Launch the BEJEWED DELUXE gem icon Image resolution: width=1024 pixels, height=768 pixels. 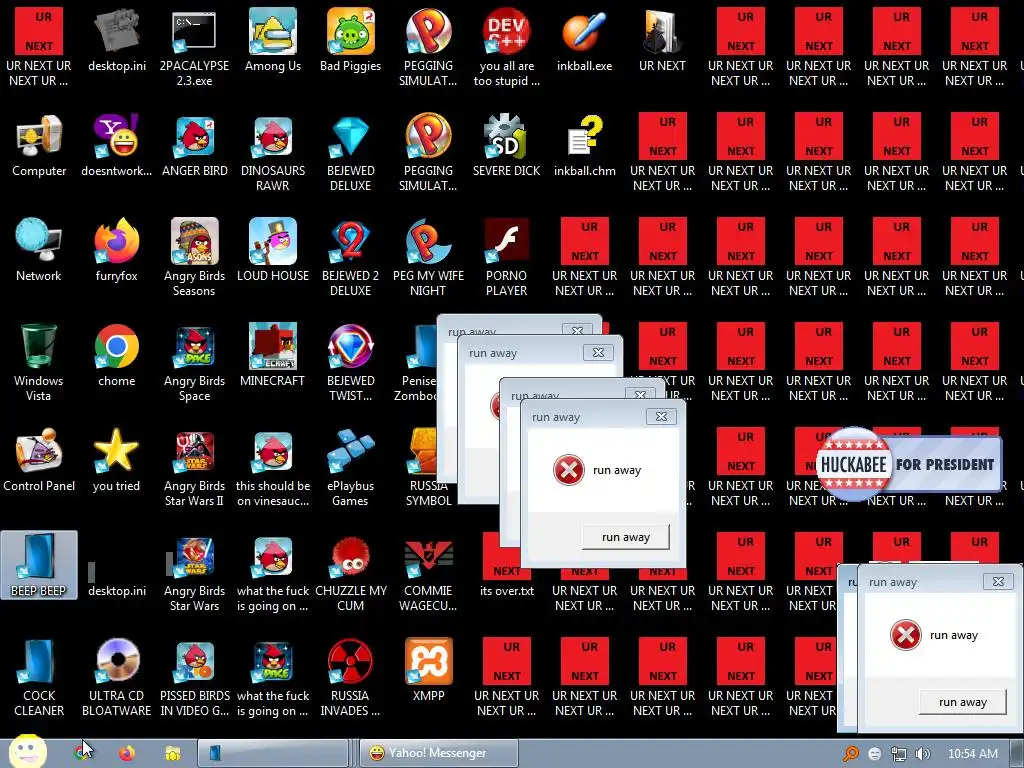pyautogui.click(x=351, y=153)
